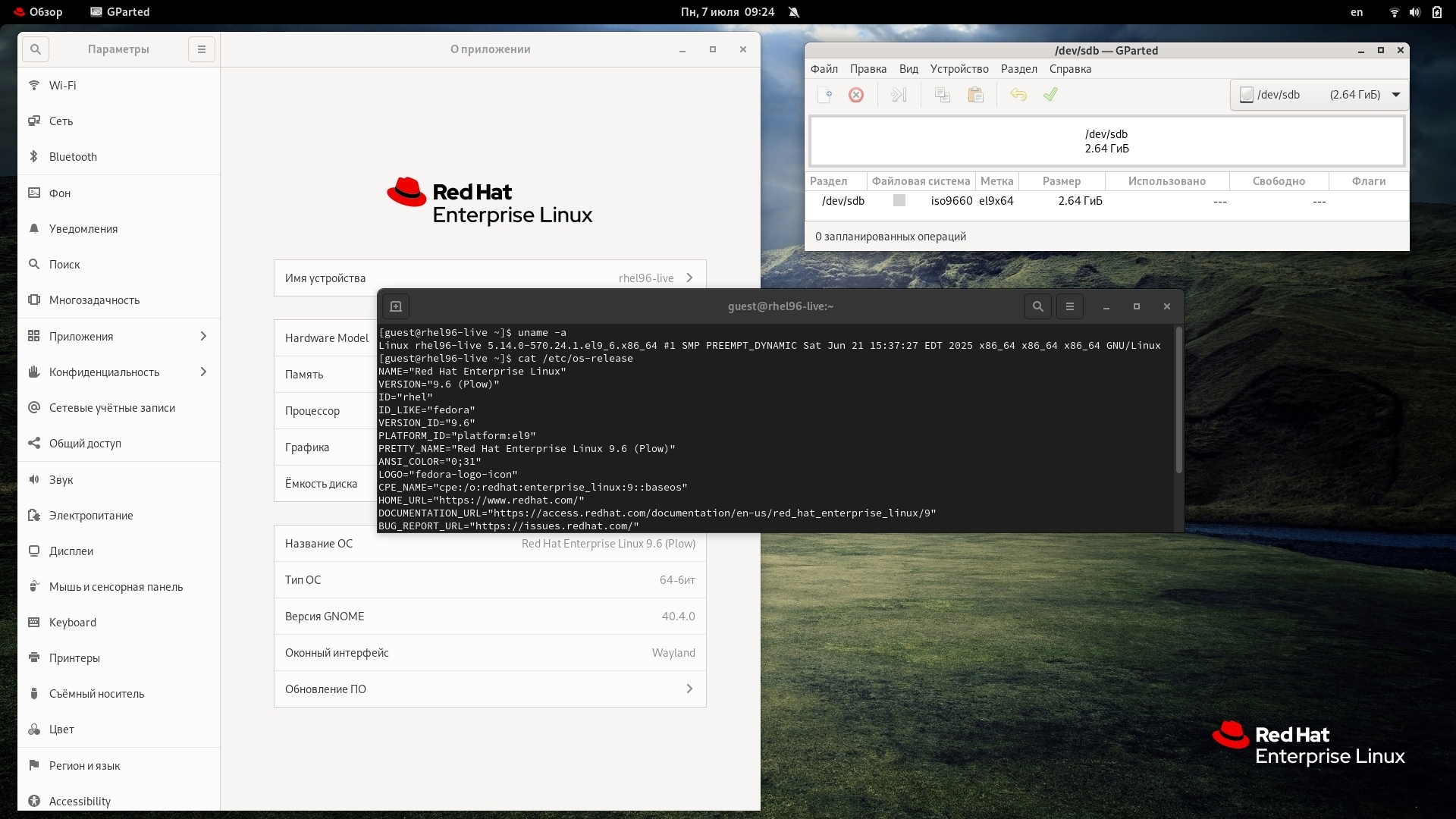Screen dimensions: 1456x819
Task: Click the Файловая система column header
Action: pyautogui.click(x=921, y=181)
